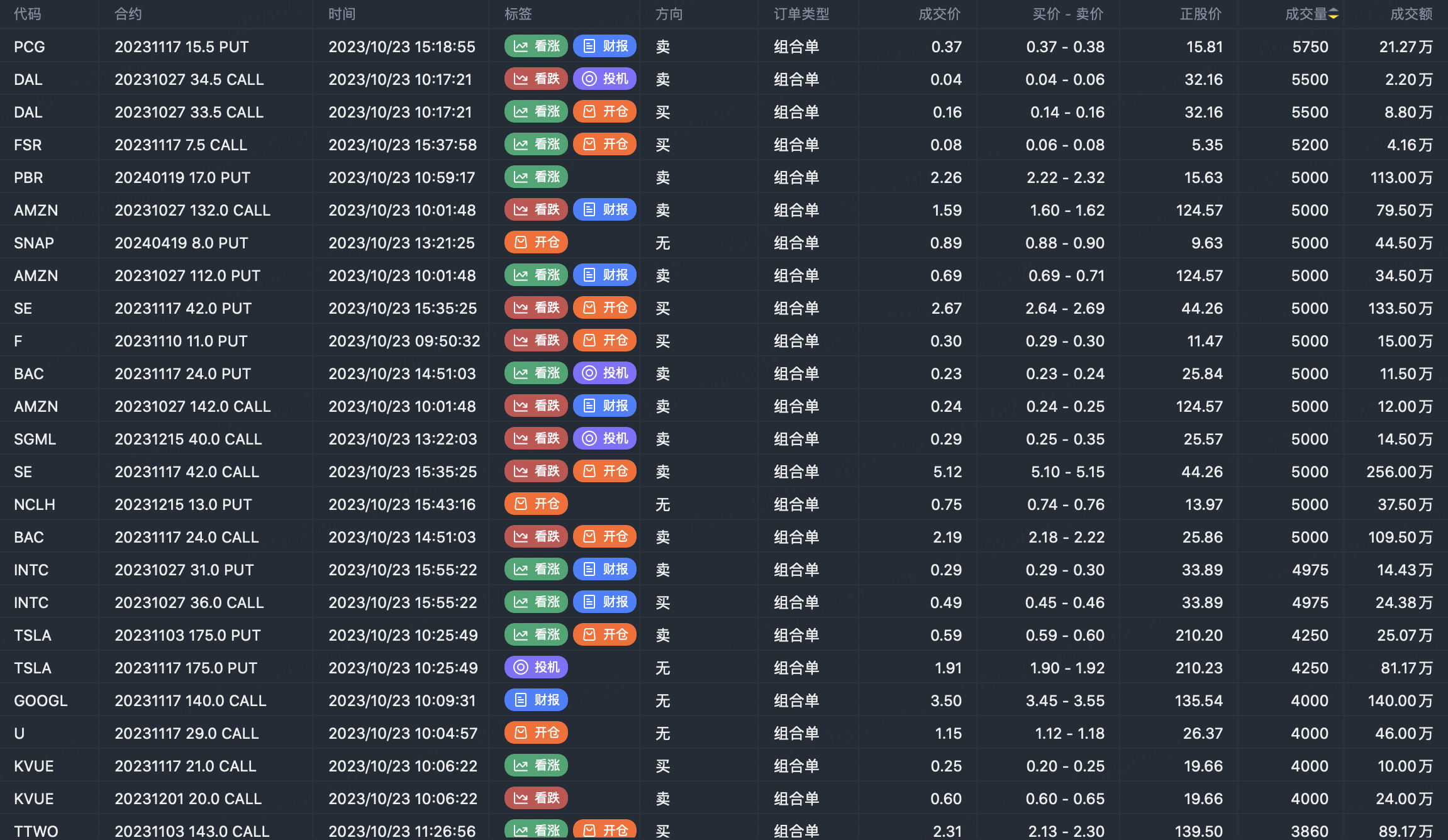Click the 开仓 tag in the SNAP row

[536, 242]
